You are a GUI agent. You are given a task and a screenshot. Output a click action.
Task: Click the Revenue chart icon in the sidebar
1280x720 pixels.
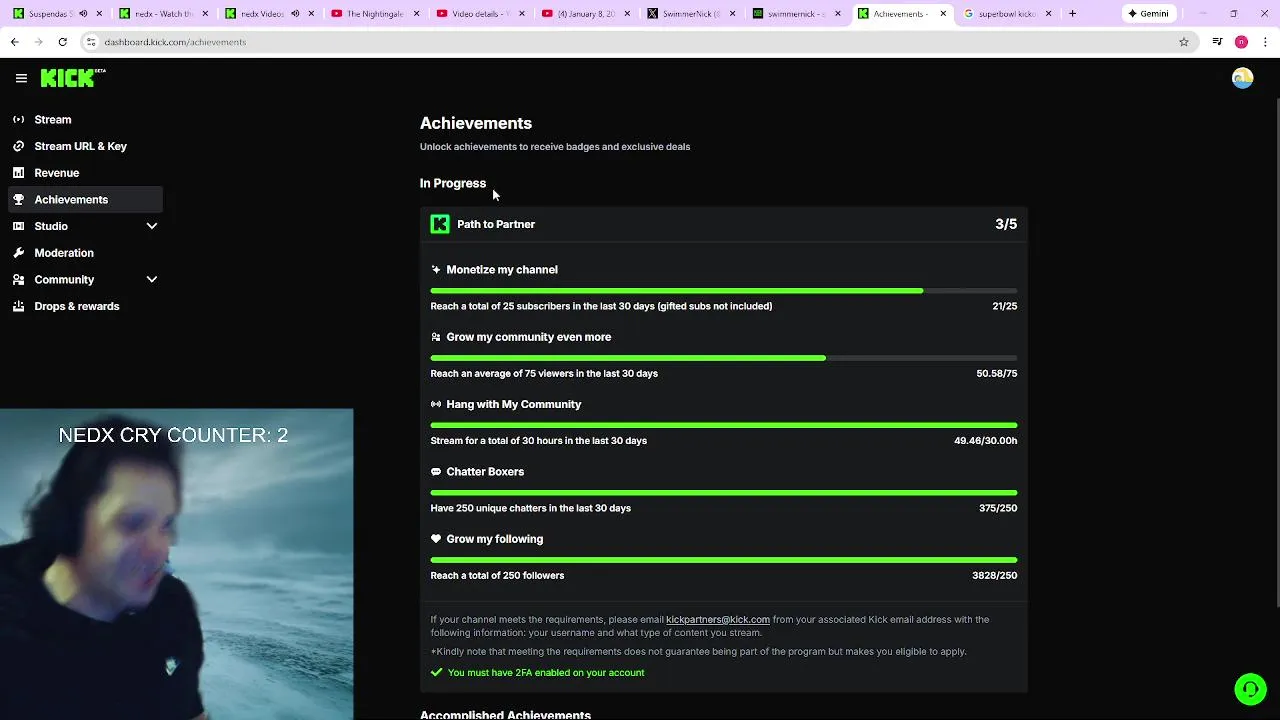click(18, 173)
